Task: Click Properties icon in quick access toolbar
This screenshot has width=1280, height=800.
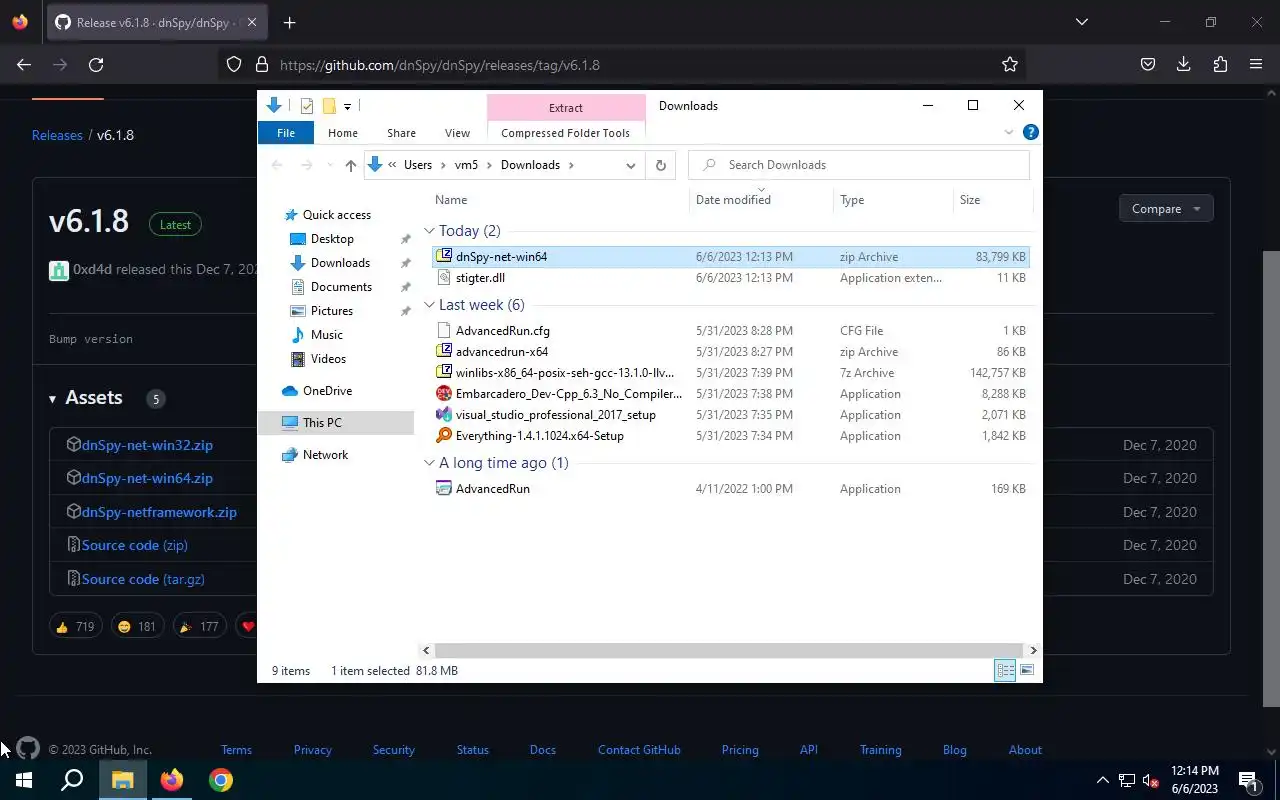Action: (x=307, y=106)
